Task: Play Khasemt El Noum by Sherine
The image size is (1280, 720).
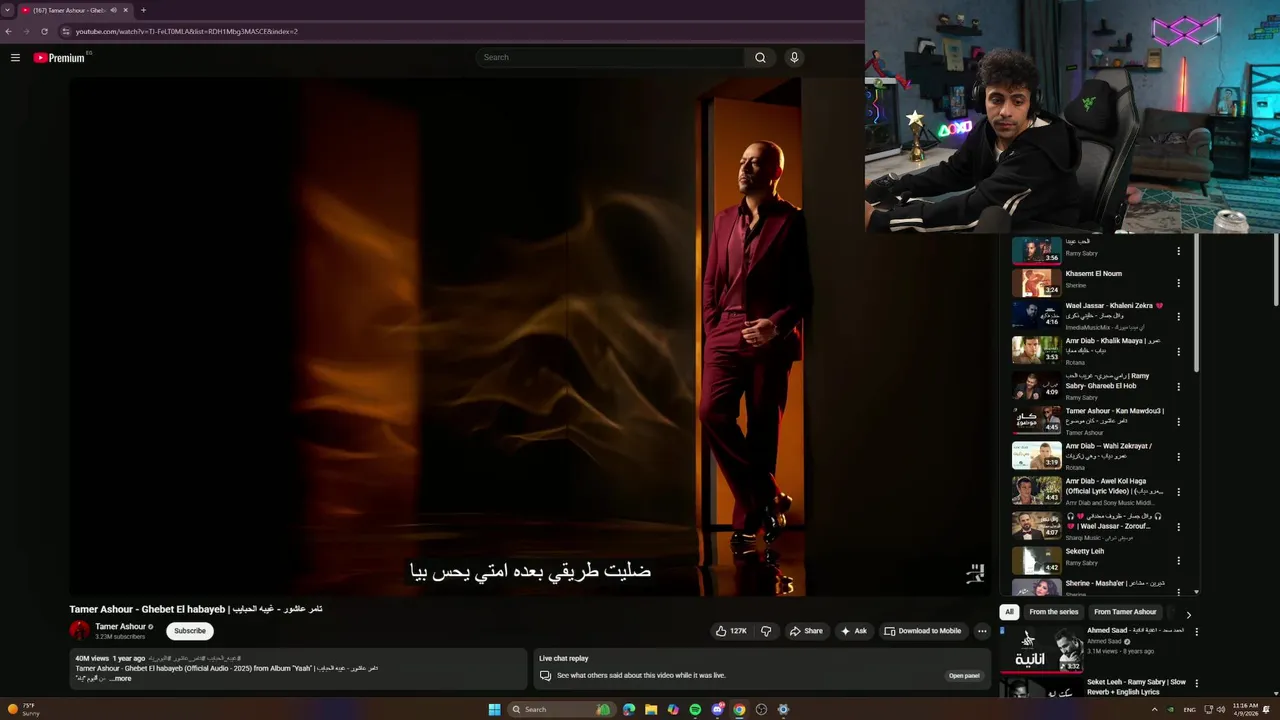Action: click(x=1093, y=274)
